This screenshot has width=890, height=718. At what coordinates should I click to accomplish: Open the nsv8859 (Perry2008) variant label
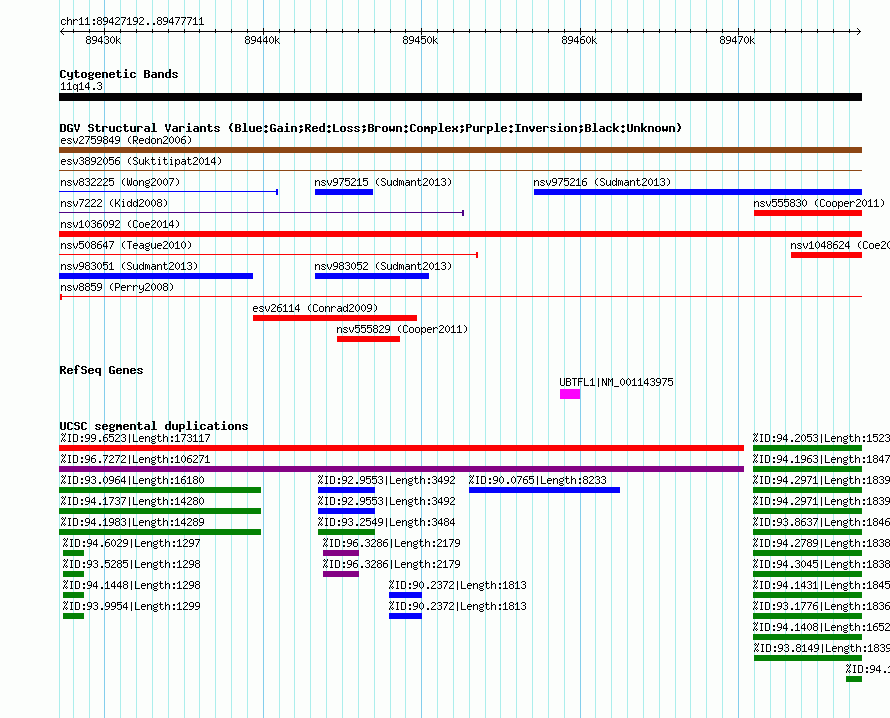click(x=117, y=287)
